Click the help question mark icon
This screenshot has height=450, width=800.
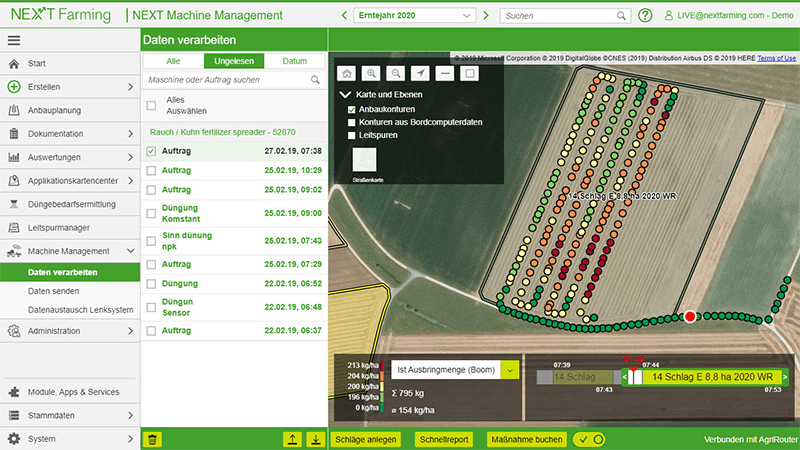(x=645, y=15)
